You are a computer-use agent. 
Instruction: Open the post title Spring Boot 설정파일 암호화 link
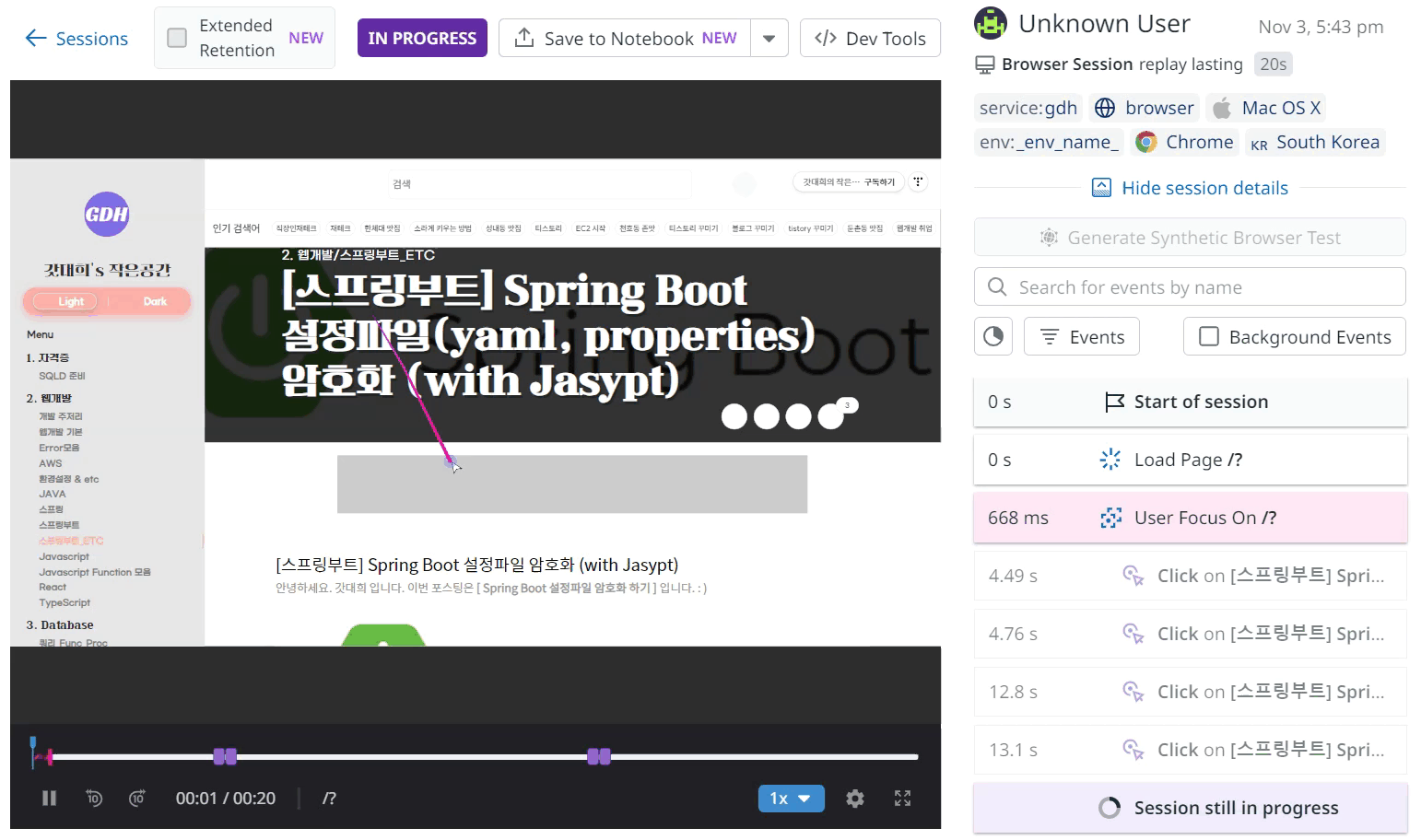tap(476, 565)
